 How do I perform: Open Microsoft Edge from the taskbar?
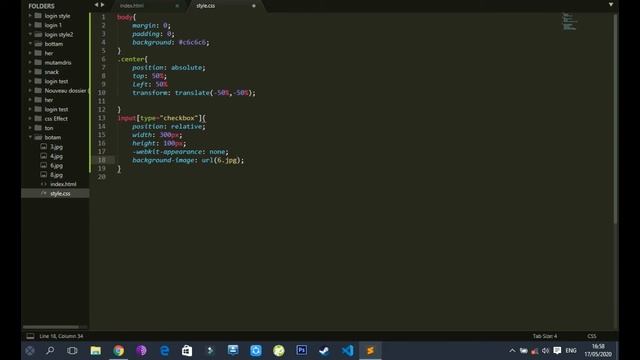coord(164,351)
